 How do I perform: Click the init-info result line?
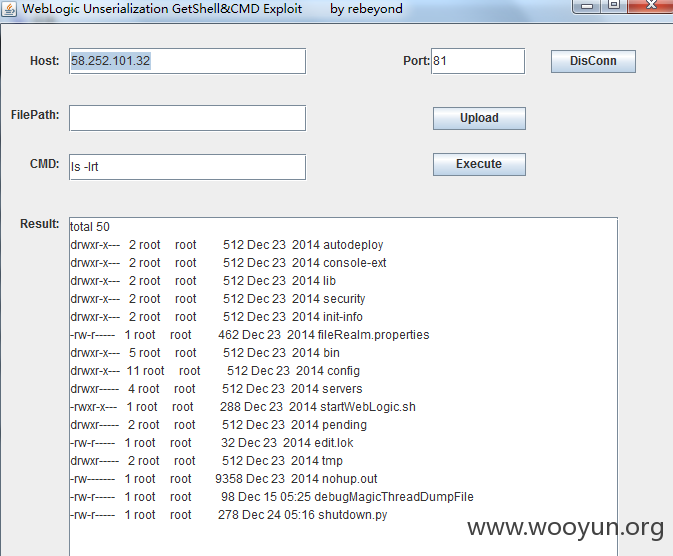click(x=216, y=317)
